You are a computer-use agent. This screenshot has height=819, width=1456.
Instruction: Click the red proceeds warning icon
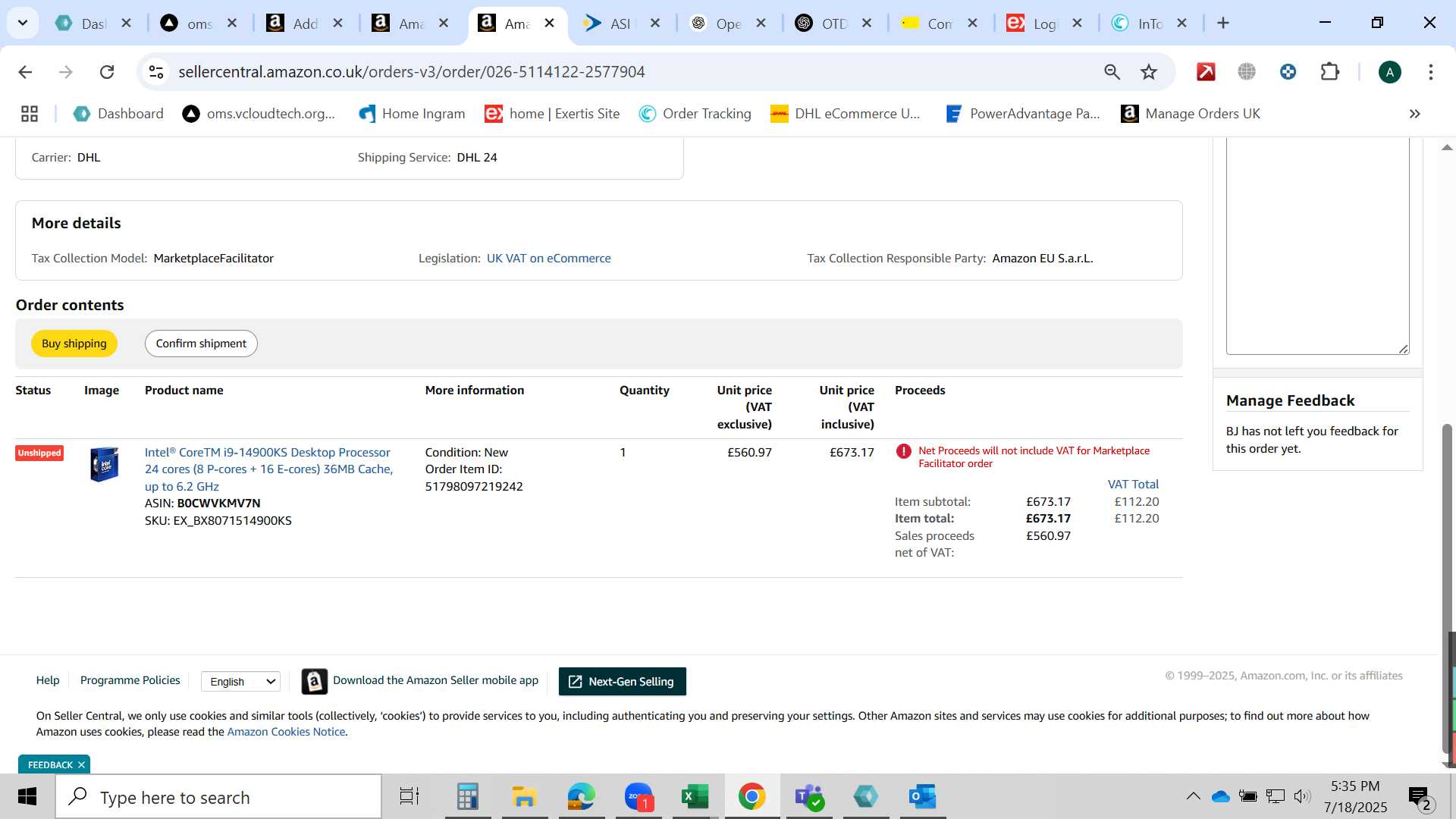[903, 451]
